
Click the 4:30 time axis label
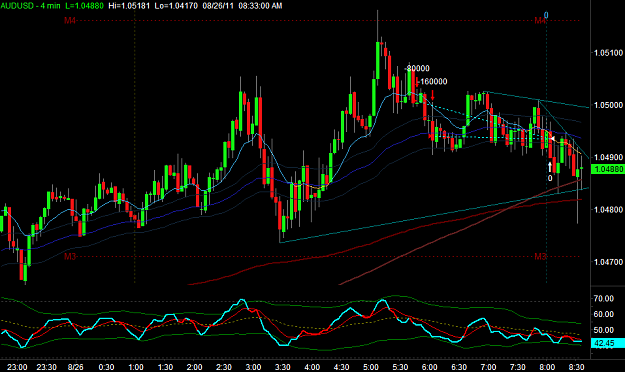(342, 367)
